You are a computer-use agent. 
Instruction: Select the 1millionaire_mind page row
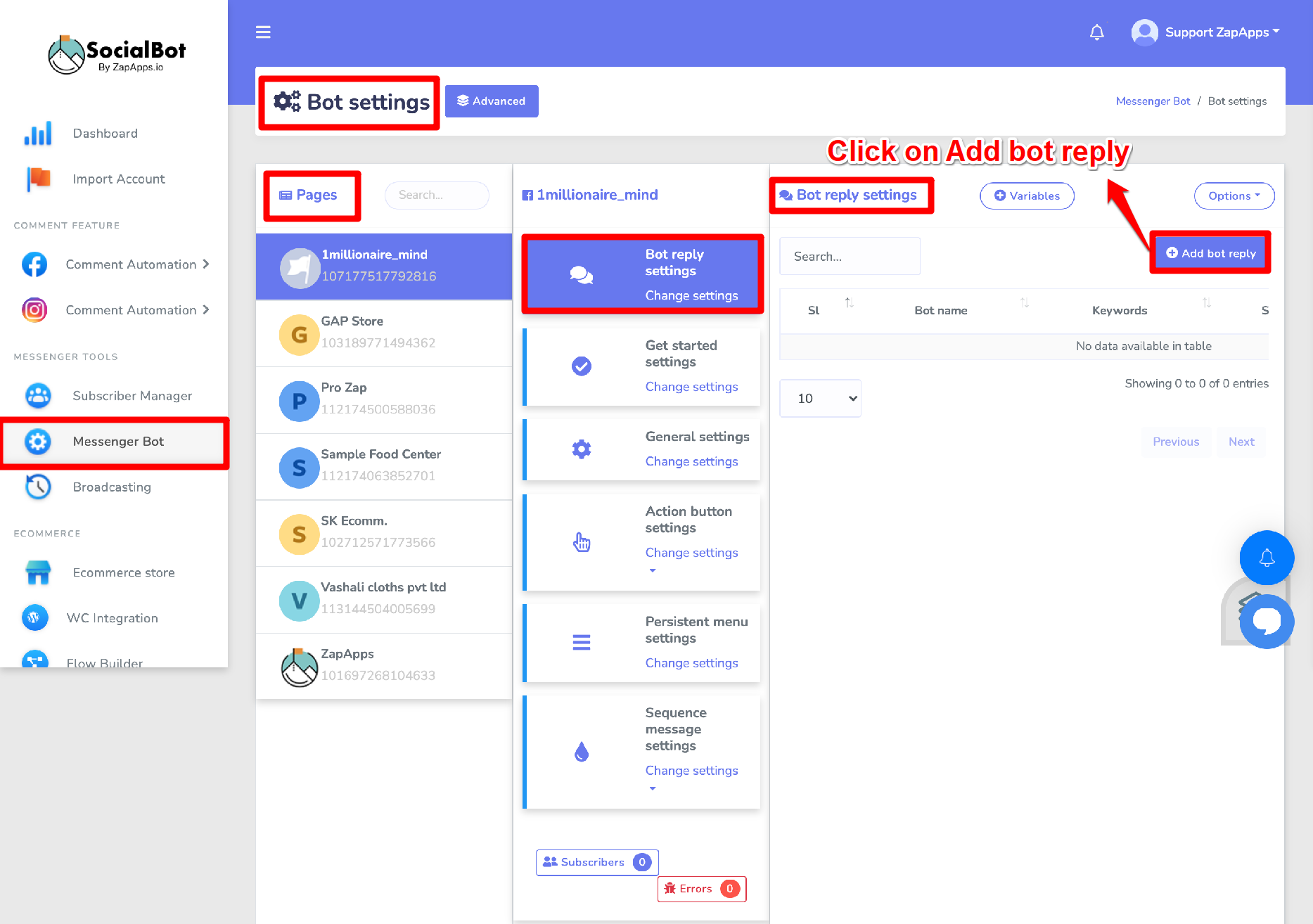[384, 267]
